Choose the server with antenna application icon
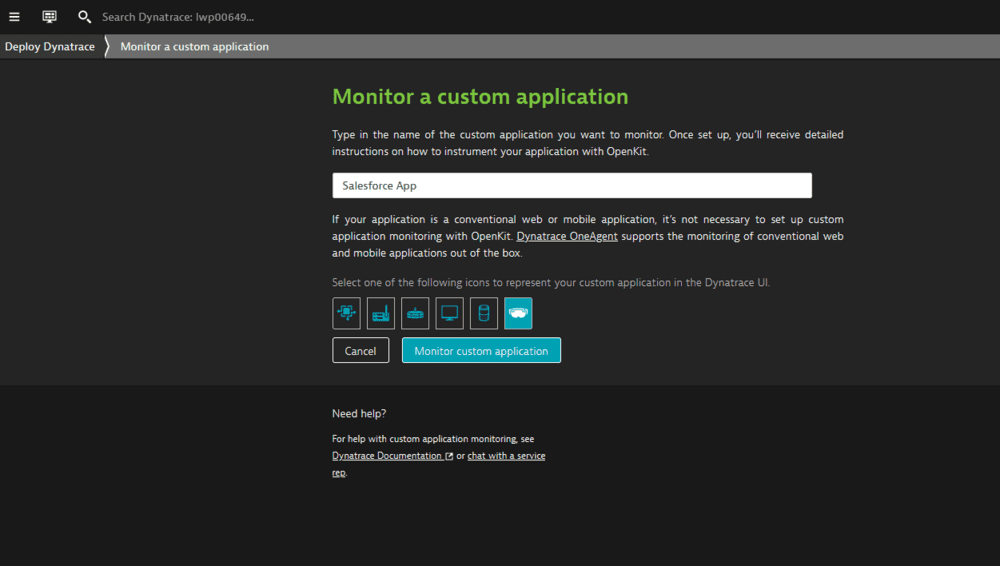Image resolution: width=1000 pixels, height=566 pixels. coord(381,313)
